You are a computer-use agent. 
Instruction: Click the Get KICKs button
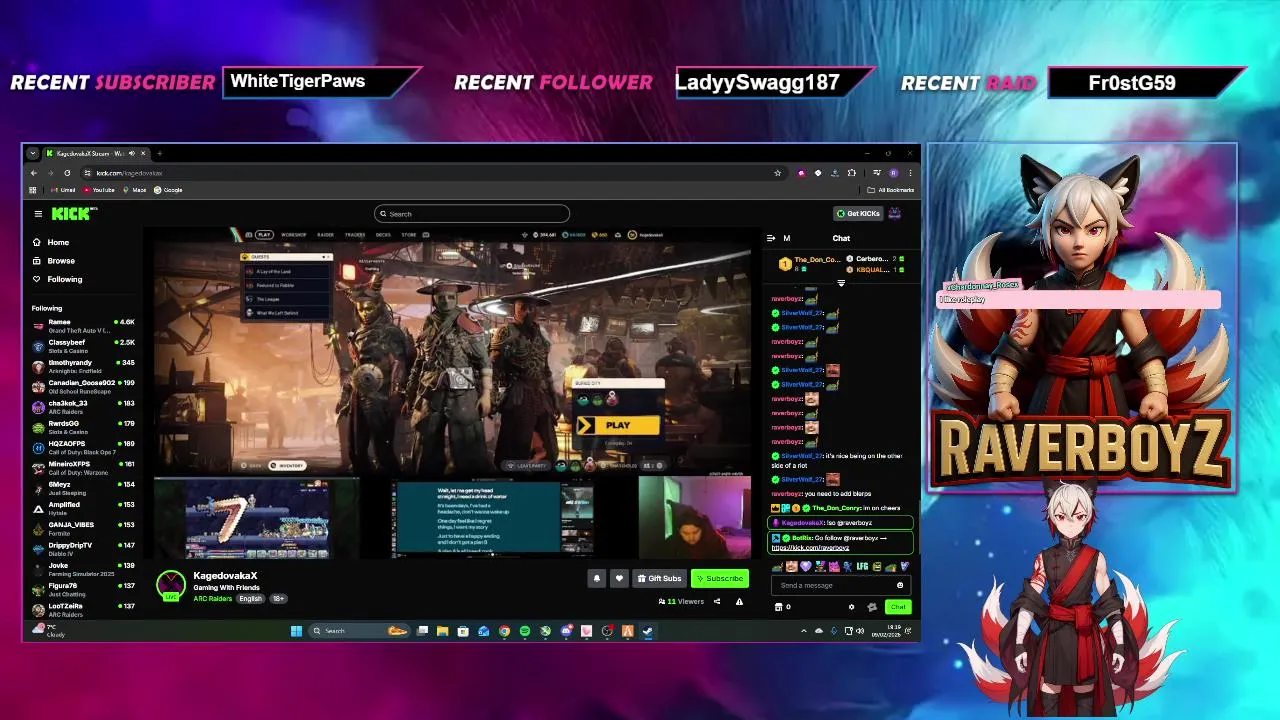click(858, 213)
